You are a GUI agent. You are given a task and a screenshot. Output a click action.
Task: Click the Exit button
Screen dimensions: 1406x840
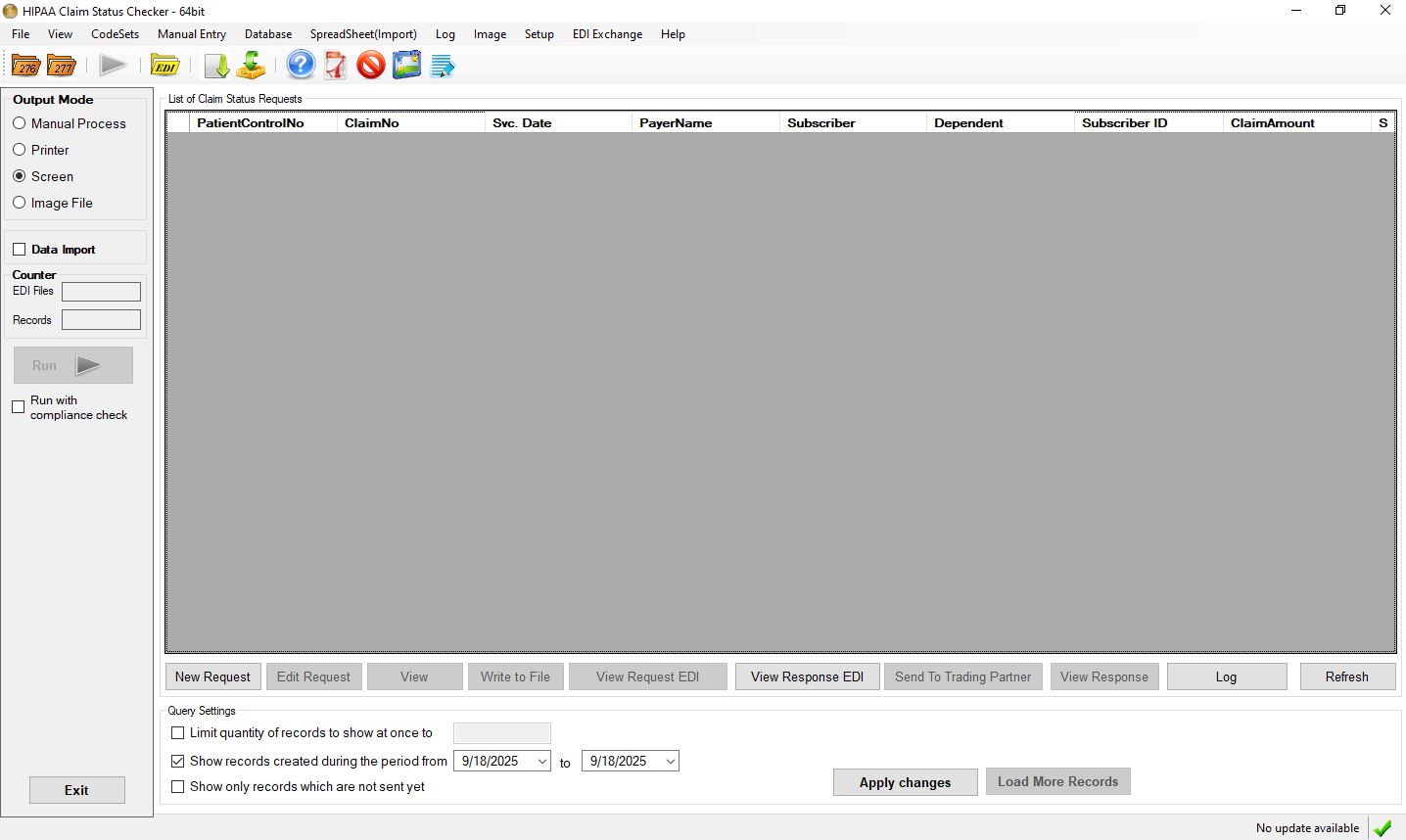pyautogui.click(x=77, y=790)
